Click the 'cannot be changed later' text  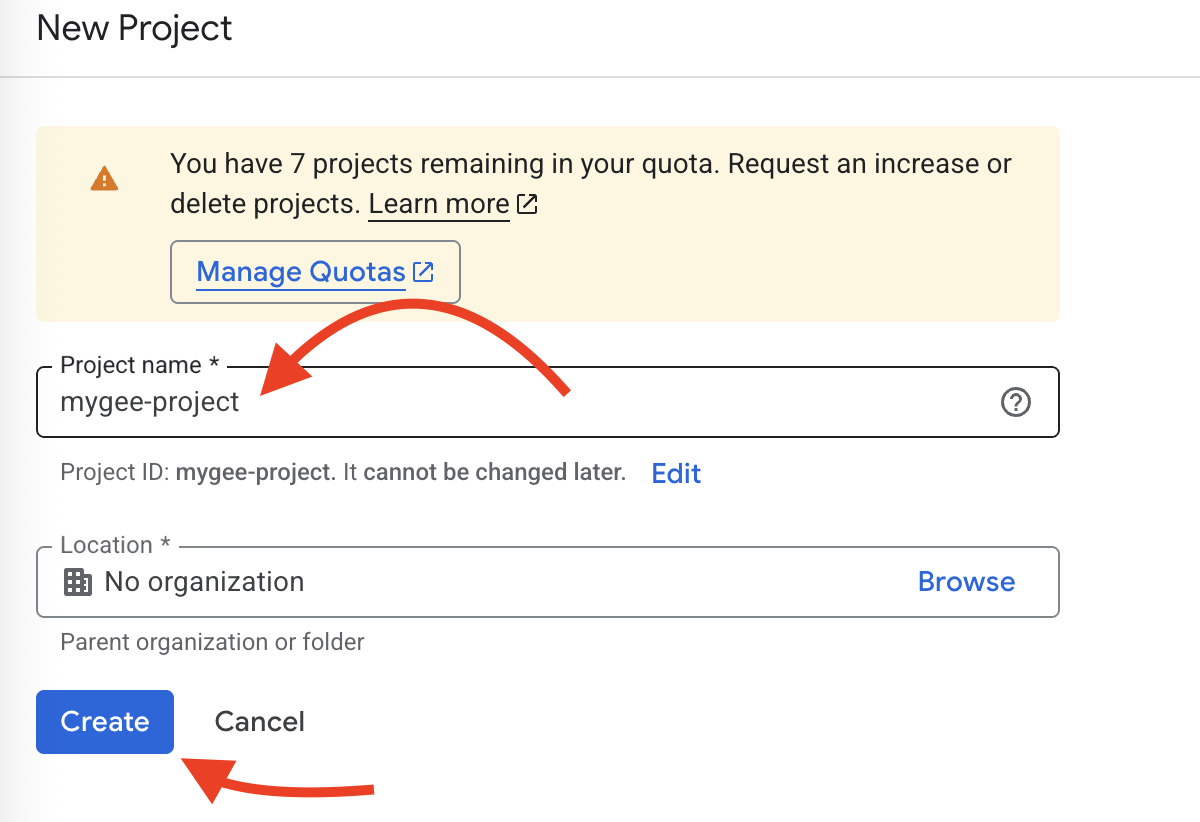point(494,472)
